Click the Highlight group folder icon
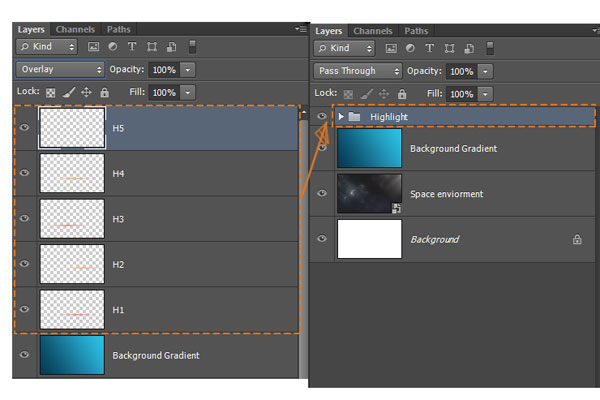Viewport: 600px width, 400px height. coord(354,116)
